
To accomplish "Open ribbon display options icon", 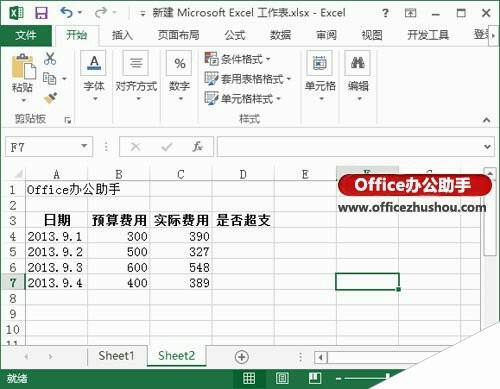I will click(x=410, y=13).
